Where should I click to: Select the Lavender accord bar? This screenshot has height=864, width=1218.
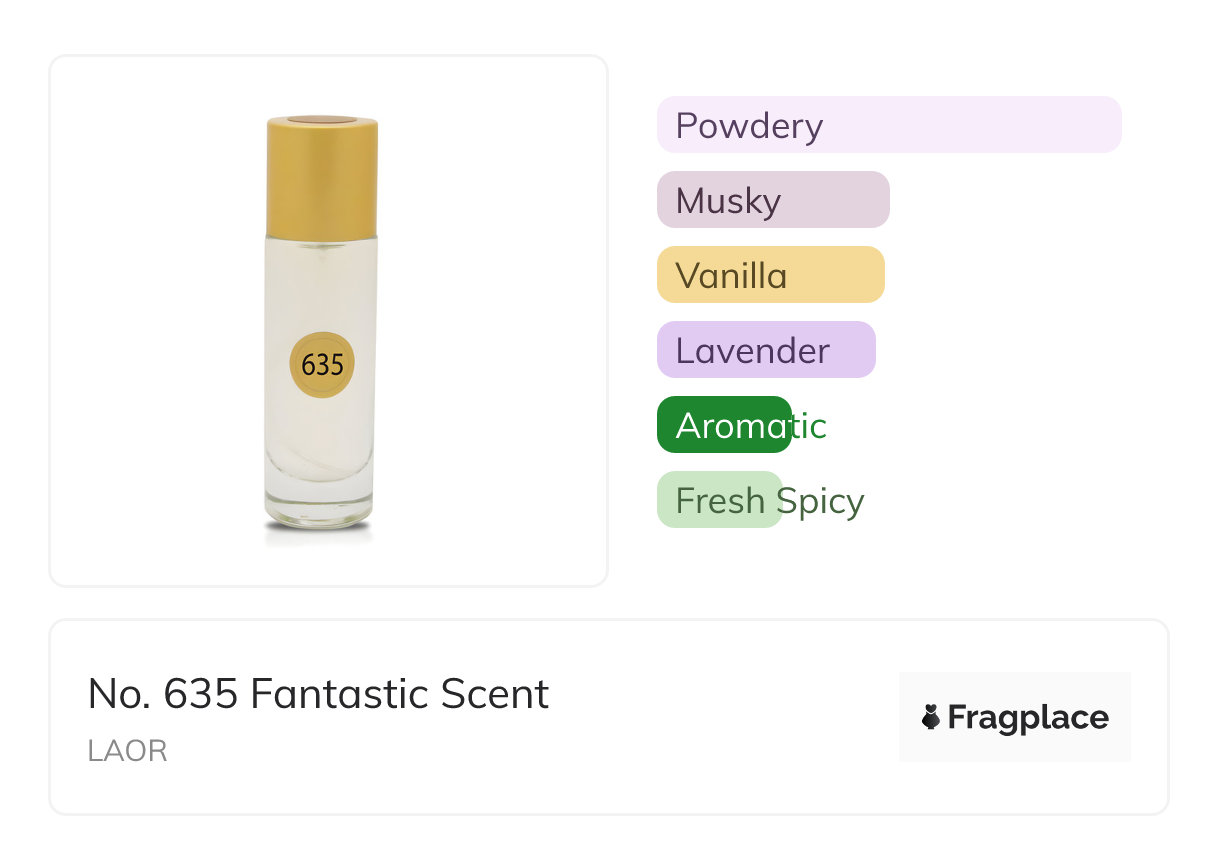pyautogui.click(x=765, y=350)
